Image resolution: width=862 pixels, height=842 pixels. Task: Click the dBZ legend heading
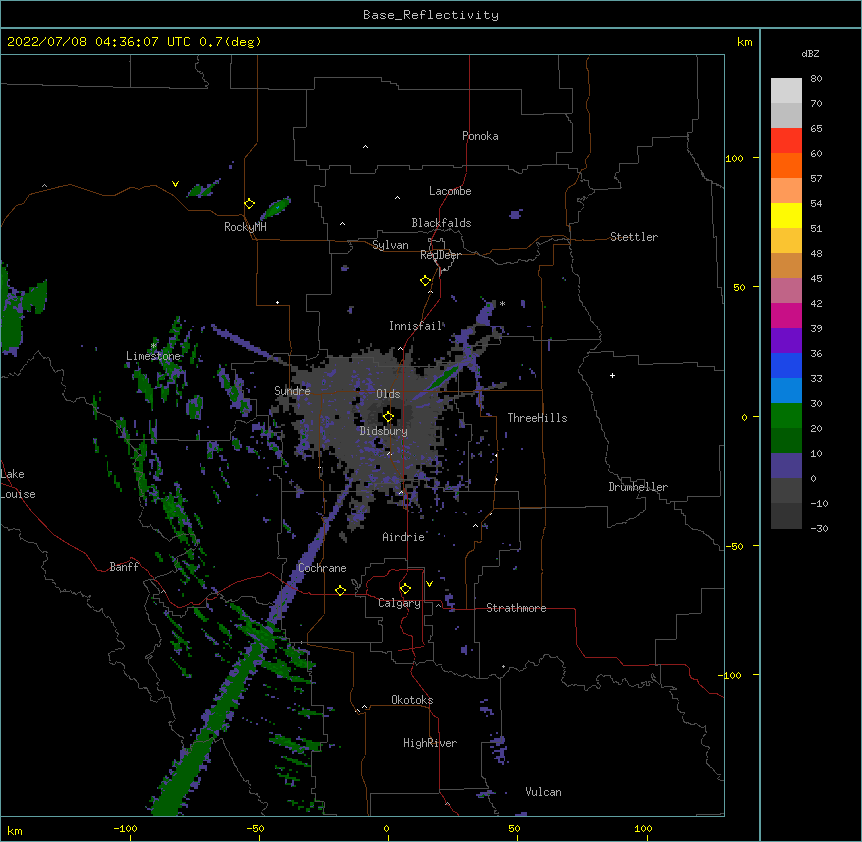point(810,53)
